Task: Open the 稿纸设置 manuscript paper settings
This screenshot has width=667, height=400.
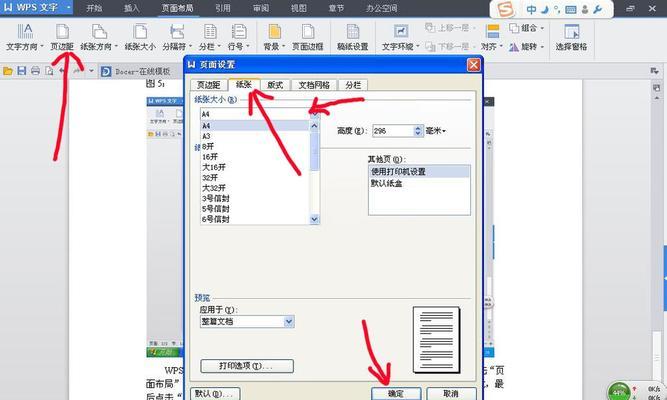Action: pos(353,37)
